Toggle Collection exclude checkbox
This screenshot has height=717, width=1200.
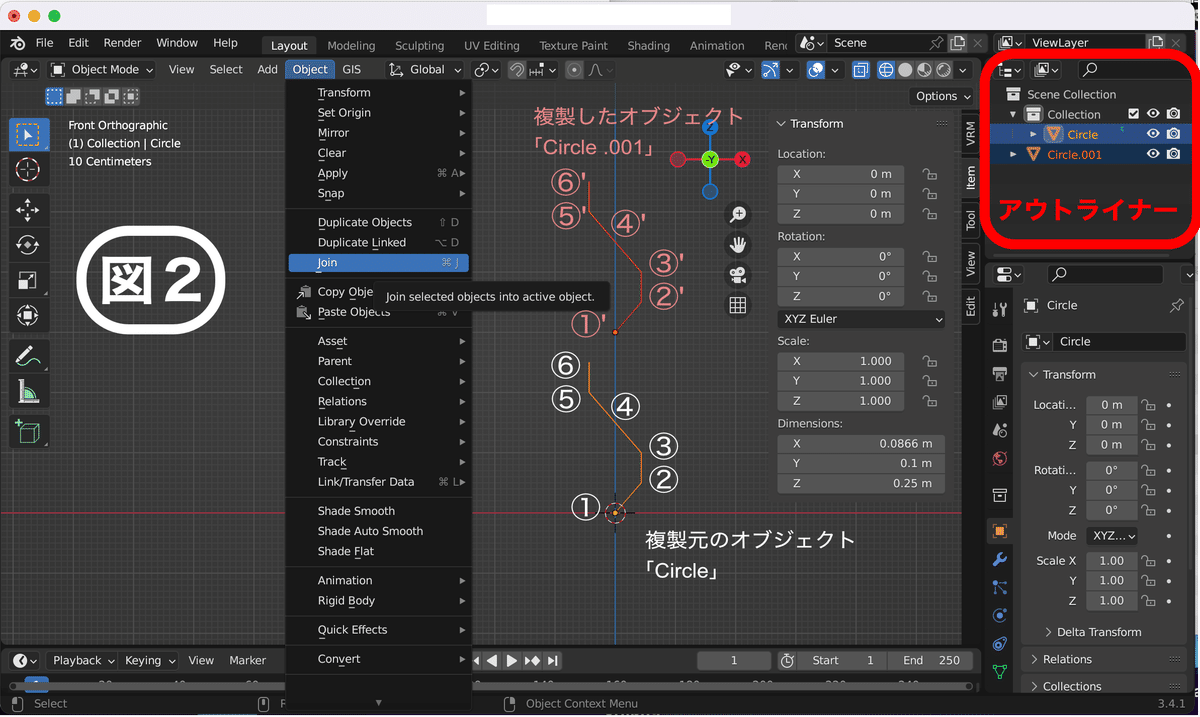[x=1133, y=114]
